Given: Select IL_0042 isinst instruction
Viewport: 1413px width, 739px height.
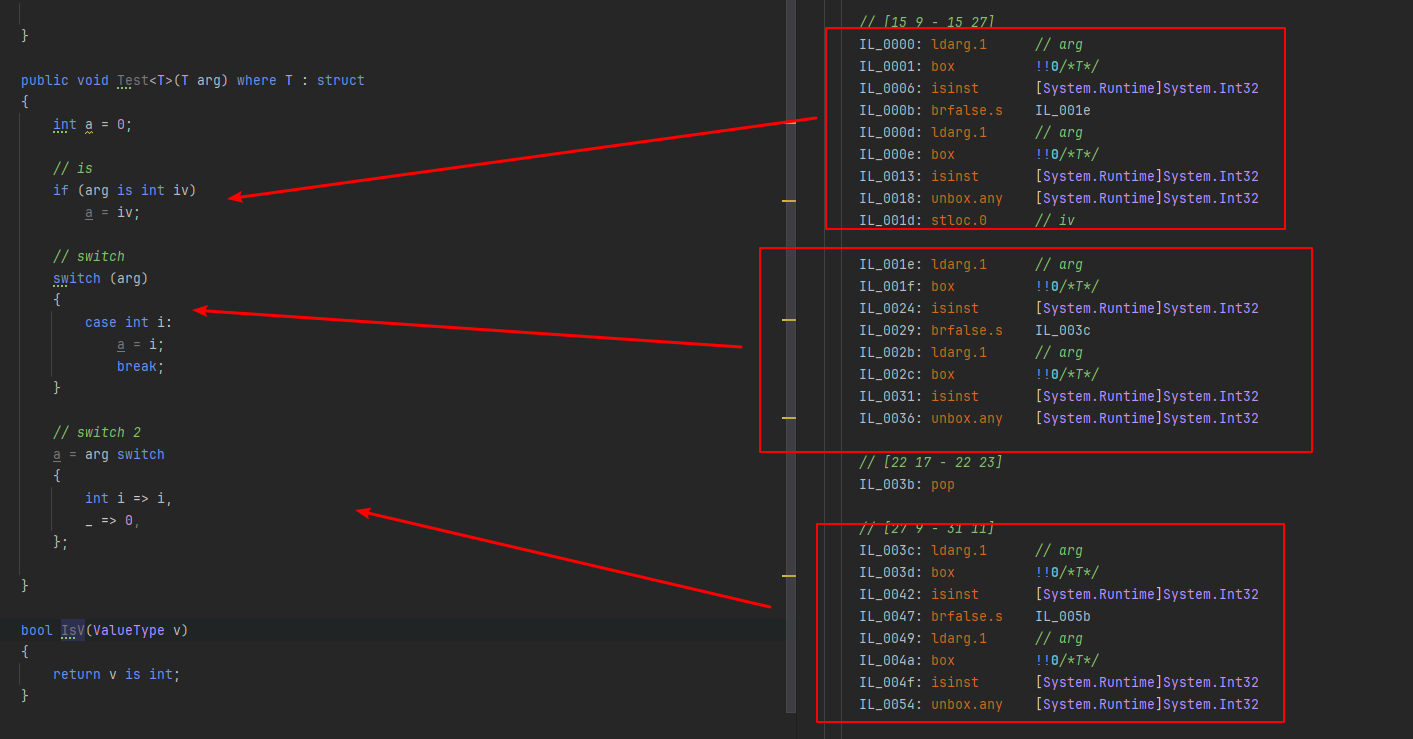Looking at the screenshot, I should 1058,594.
